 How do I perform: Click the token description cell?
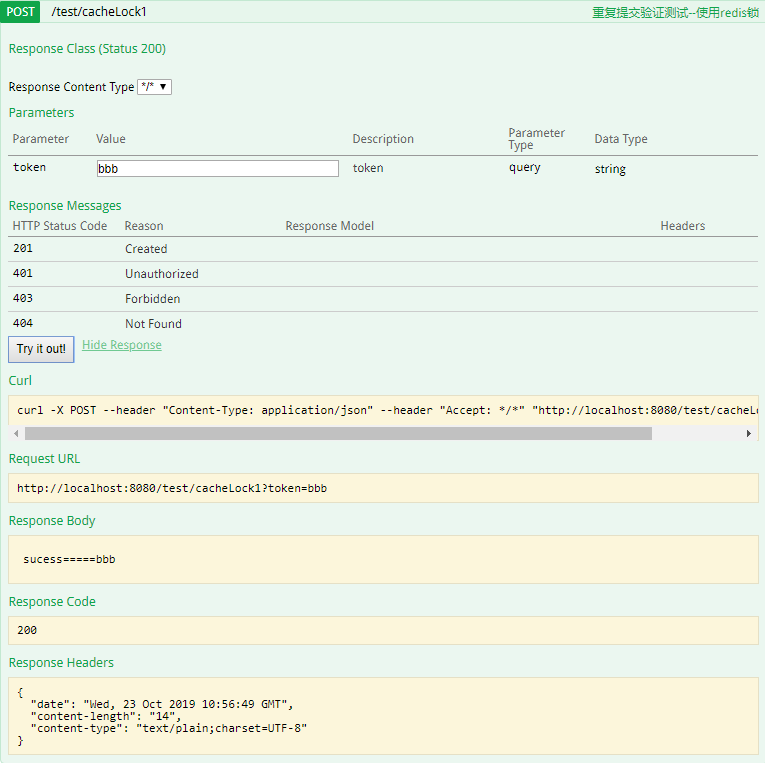click(x=368, y=168)
